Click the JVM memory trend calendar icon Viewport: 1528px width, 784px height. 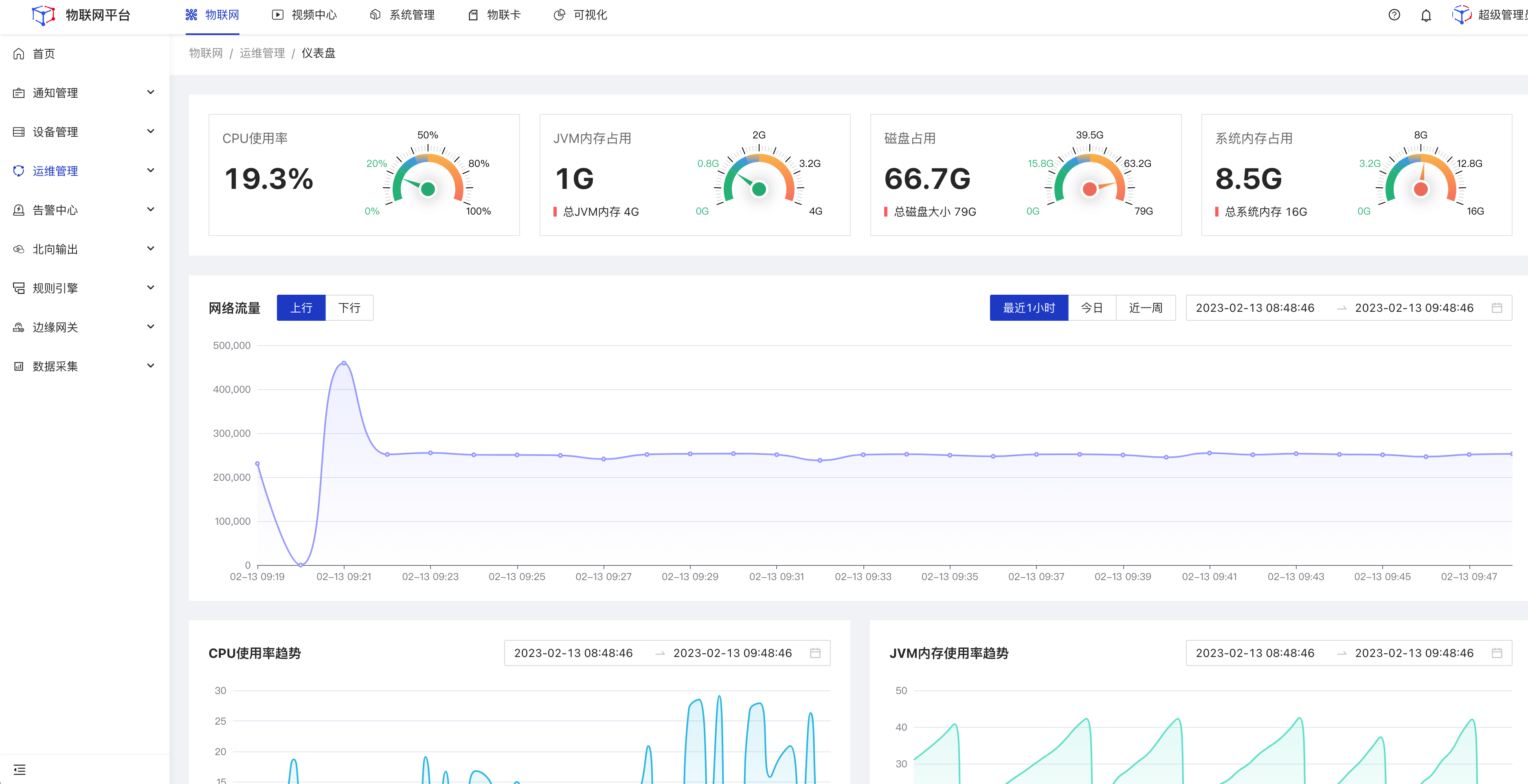tap(1497, 653)
